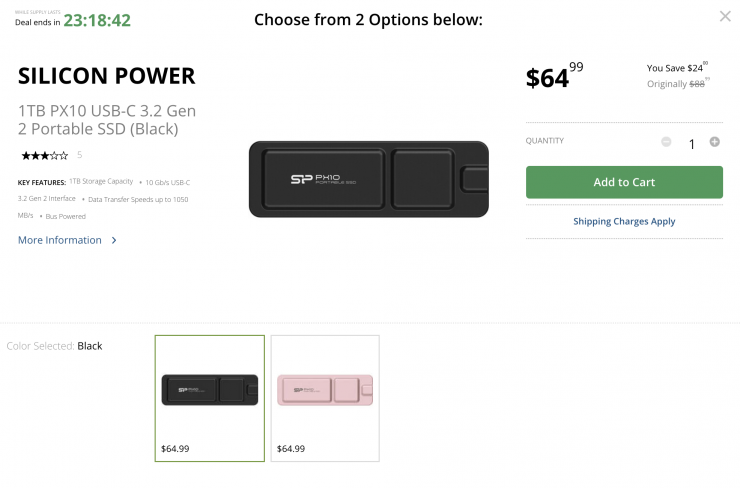Click the star rating icons
This screenshot has width=740, height=488.
(x=44, y=155)
